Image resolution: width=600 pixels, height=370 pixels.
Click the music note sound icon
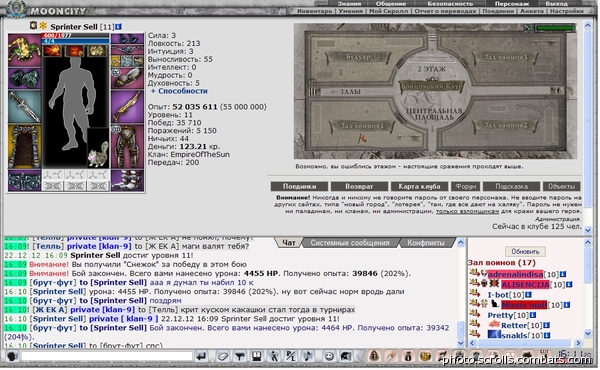pos(308,356)
